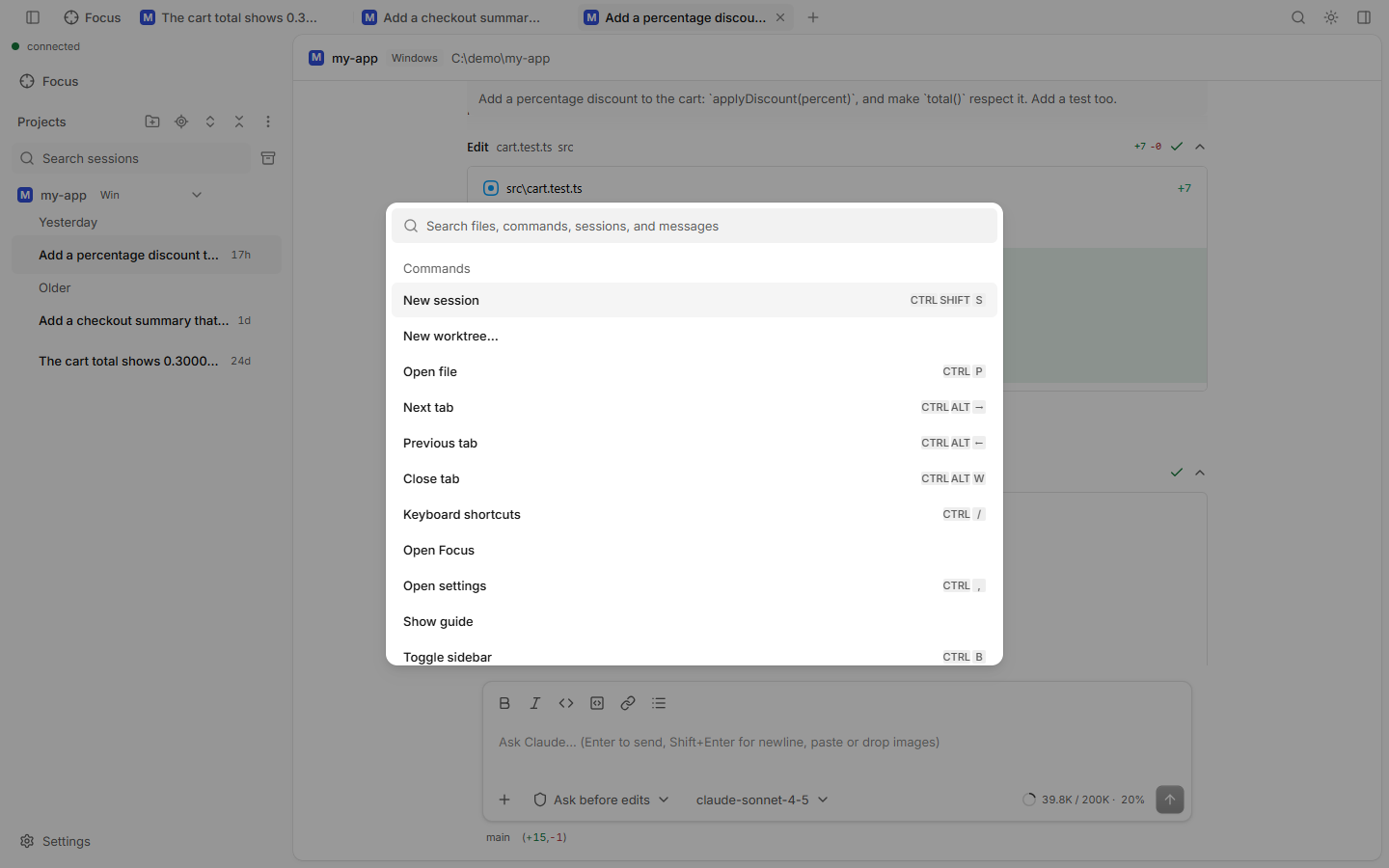Open global search magnifier in title bar
The width and height of the screenshot is (1389, 868).
(x=1298, y=17)
